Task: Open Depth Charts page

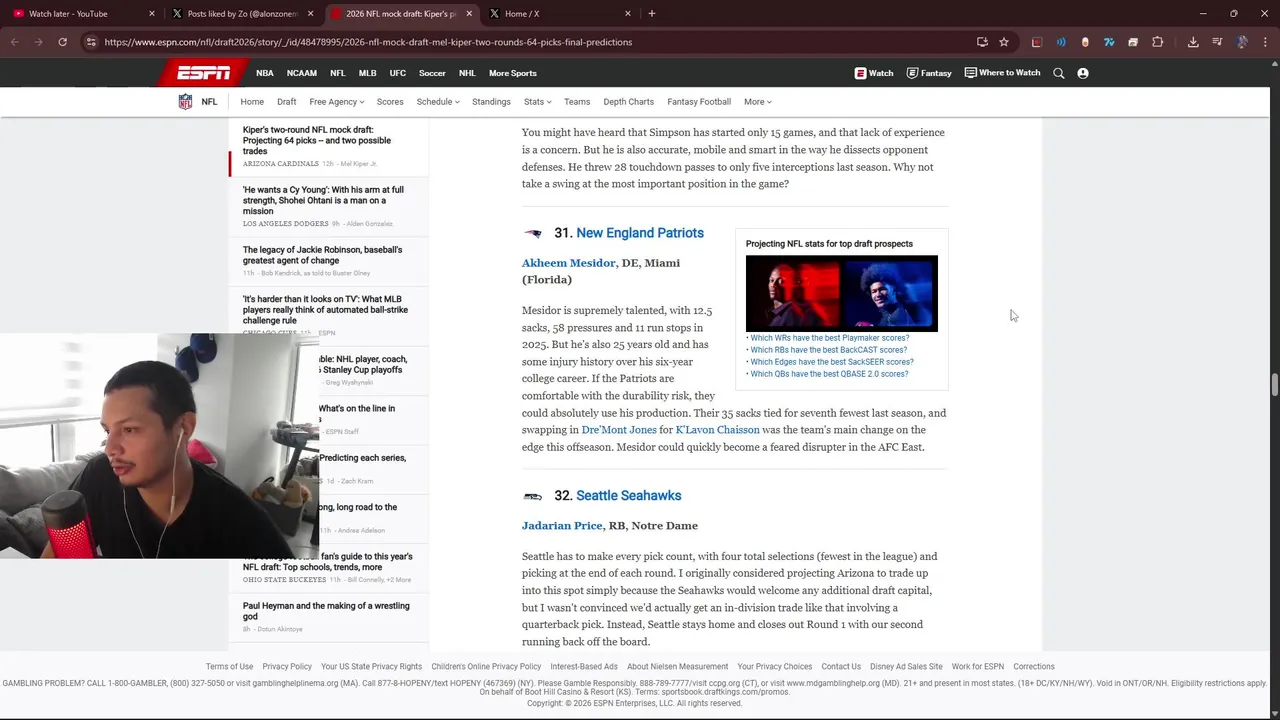Action: tap(628, 102)
